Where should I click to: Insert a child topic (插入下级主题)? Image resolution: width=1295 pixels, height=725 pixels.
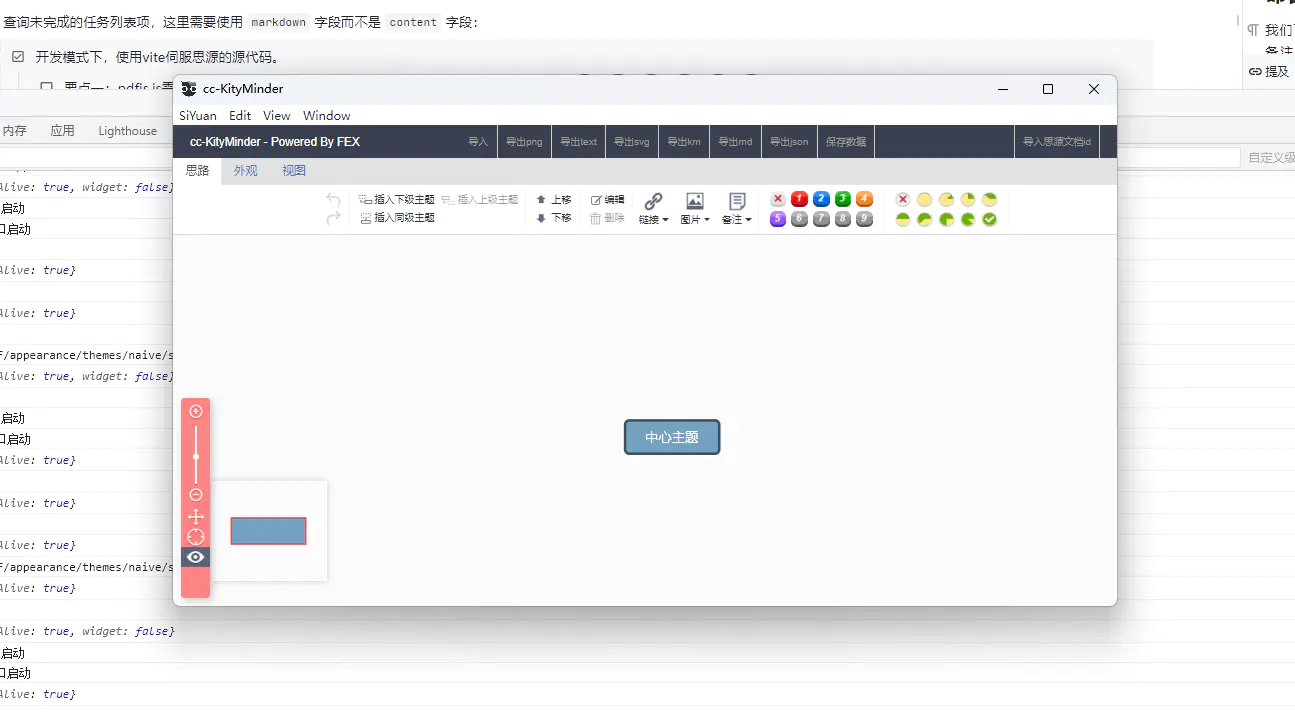coord(397,200)
